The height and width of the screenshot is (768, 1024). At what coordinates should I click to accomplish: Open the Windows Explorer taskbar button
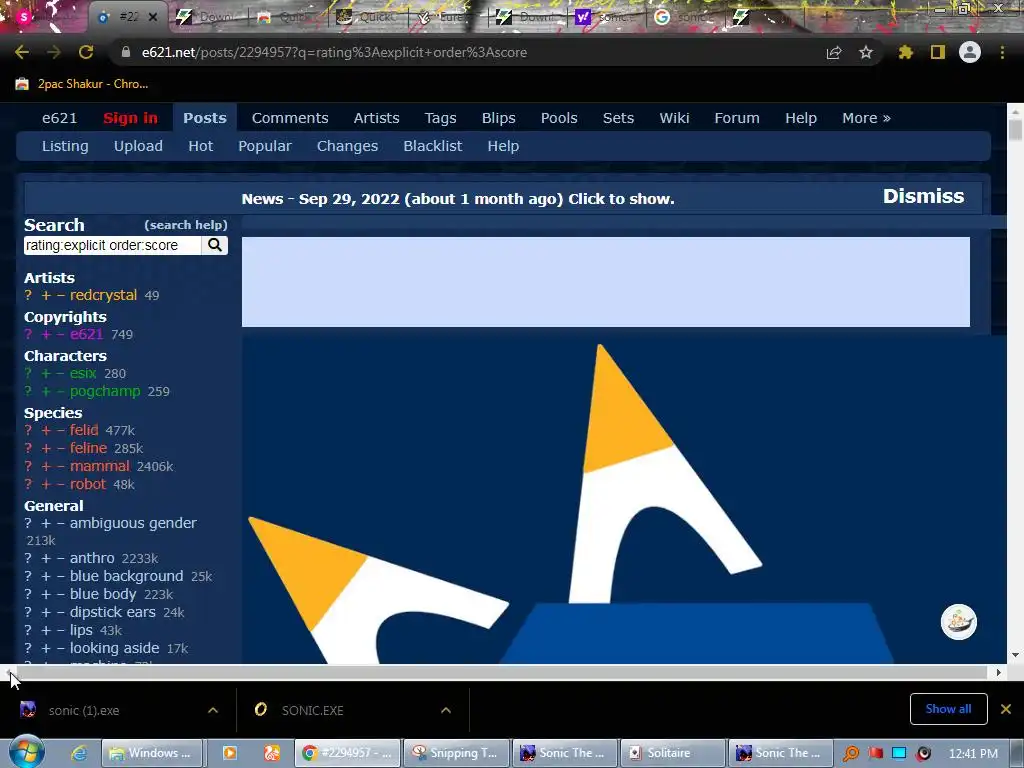pos(152,753)
